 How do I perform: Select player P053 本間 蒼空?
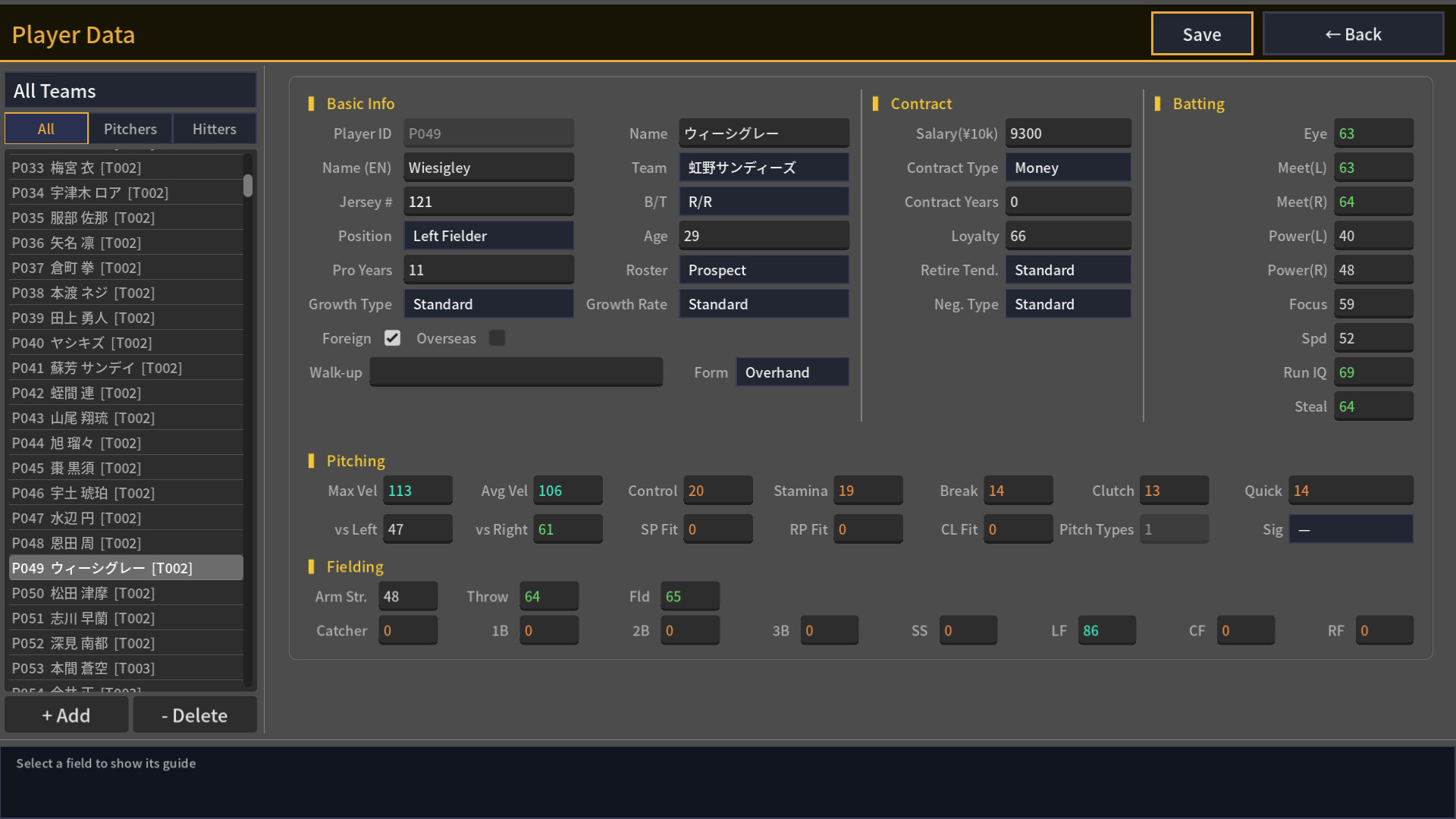[x=126, y=668]
